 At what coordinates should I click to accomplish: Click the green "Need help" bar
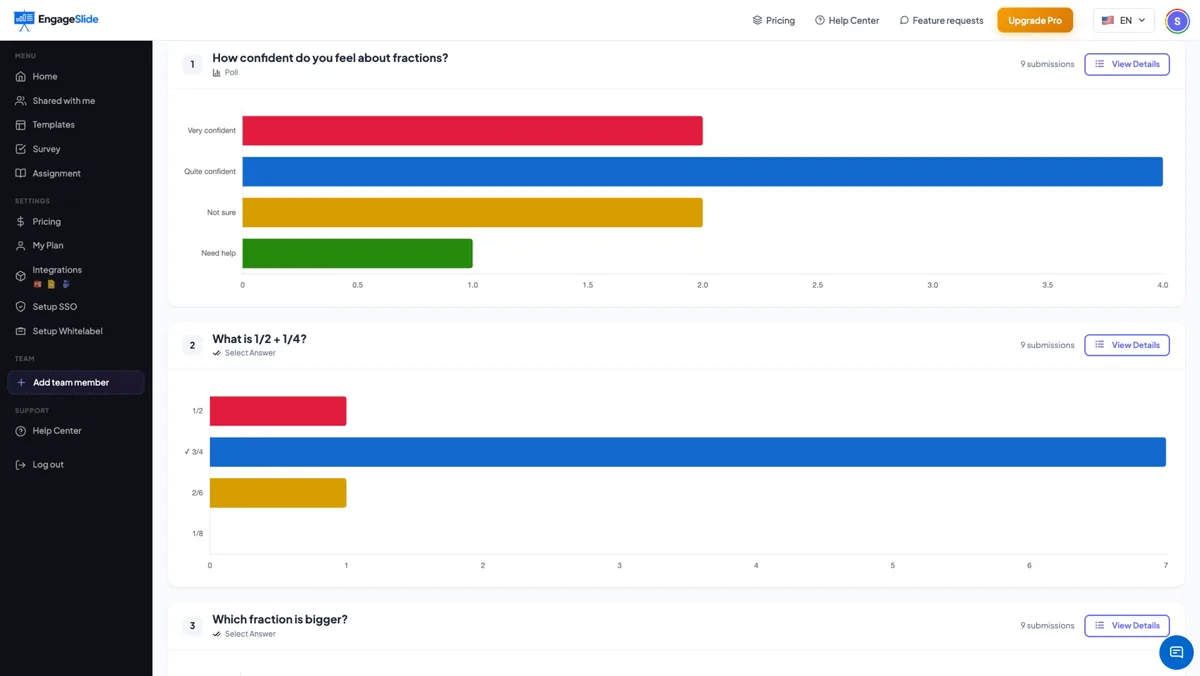tap(357, 254)
